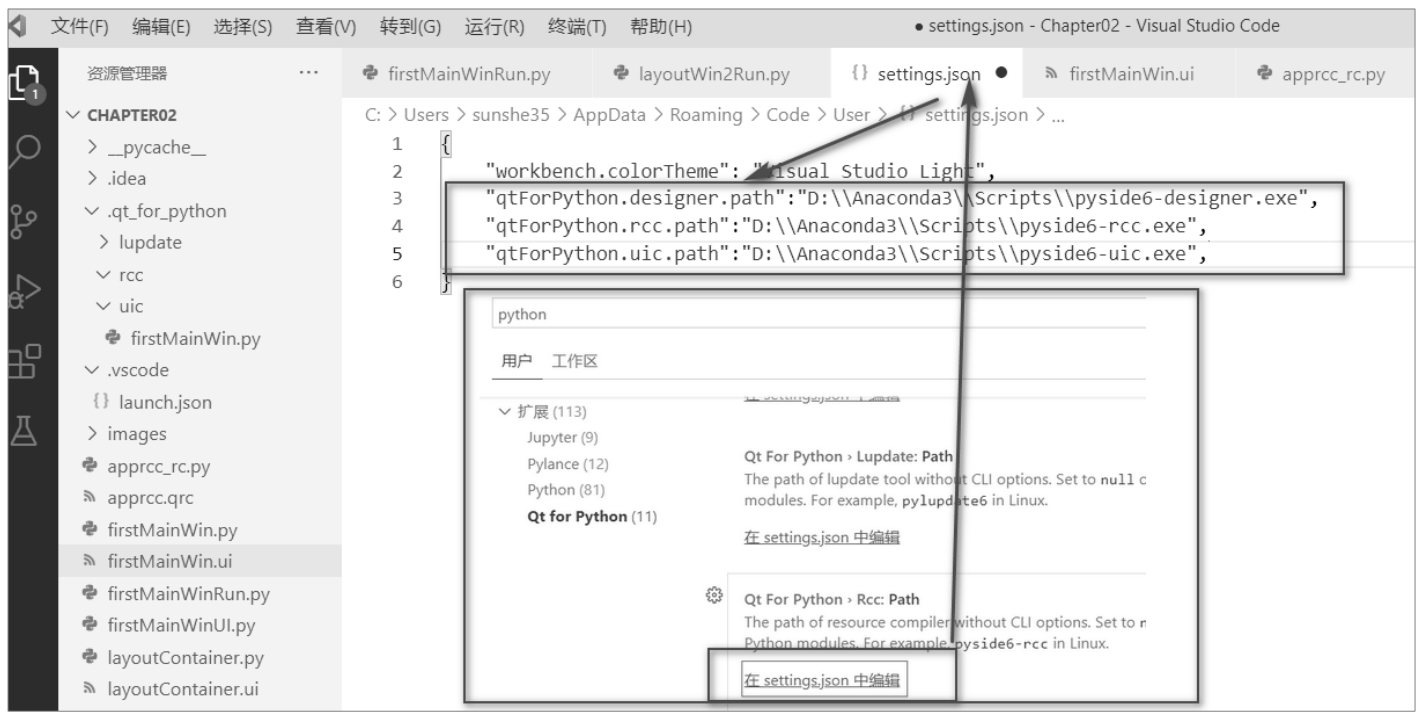Screen dimensions: 1423x719
Task: Select Jupyter (9) settings category
Action: 563,437
